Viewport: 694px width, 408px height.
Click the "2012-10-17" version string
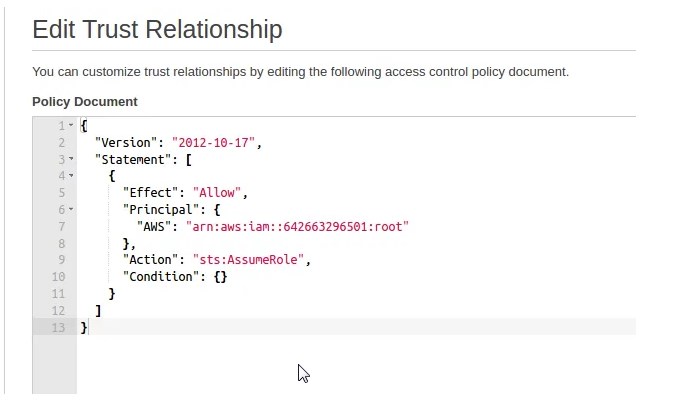coord(216,142)
